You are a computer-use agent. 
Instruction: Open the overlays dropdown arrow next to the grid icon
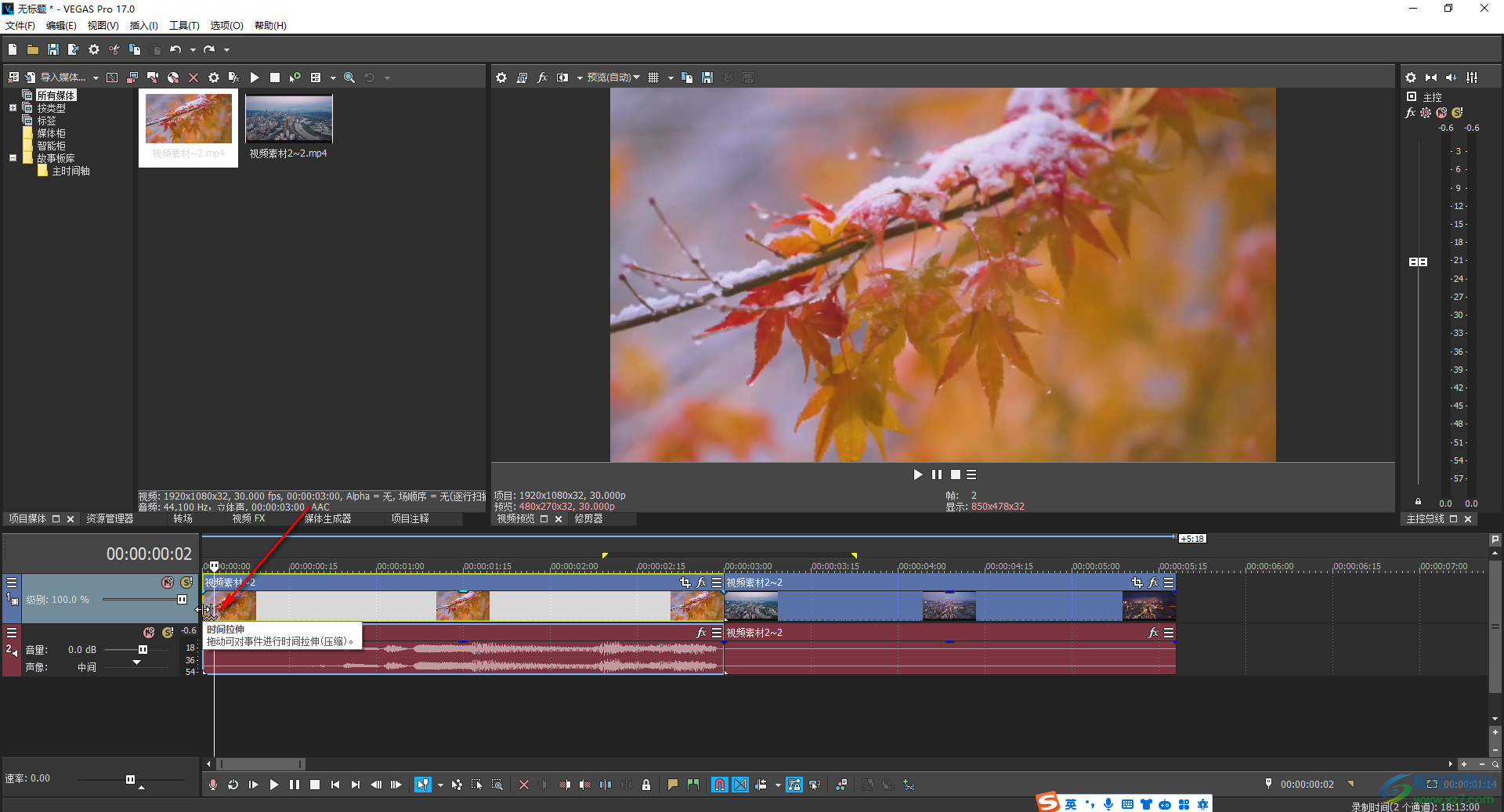pyautogui.click(x=671, y=78)
